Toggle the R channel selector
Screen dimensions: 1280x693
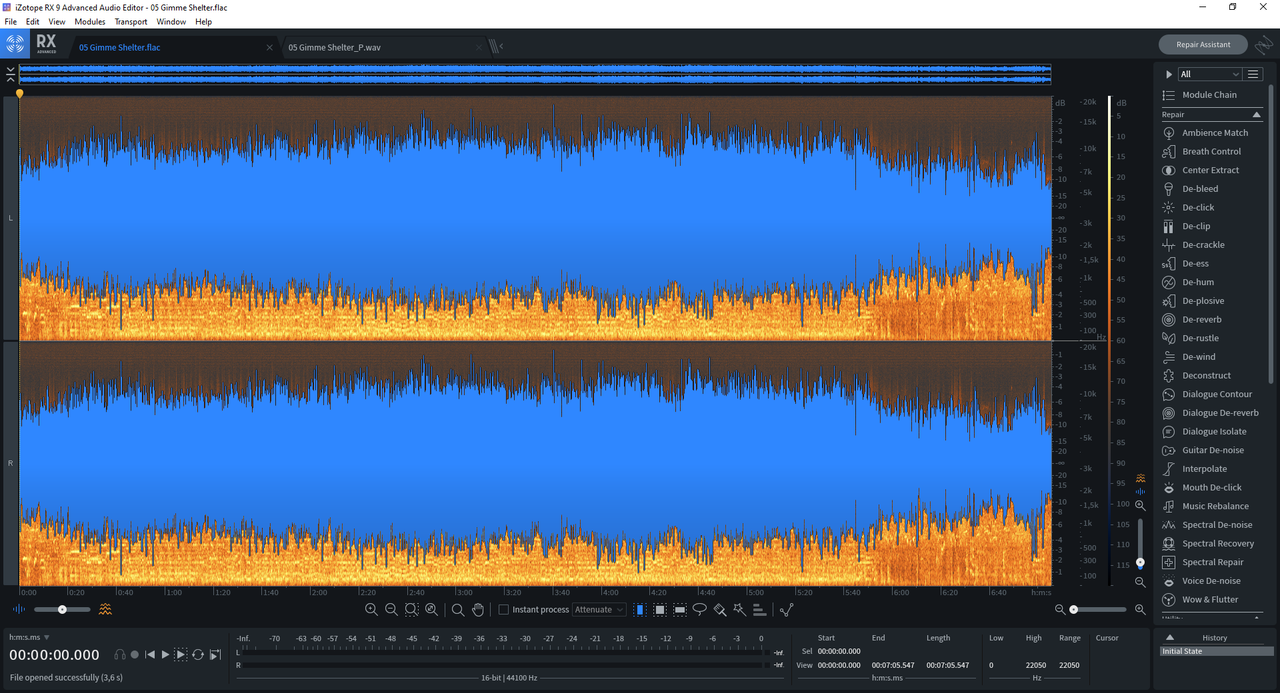click(10, 464)
